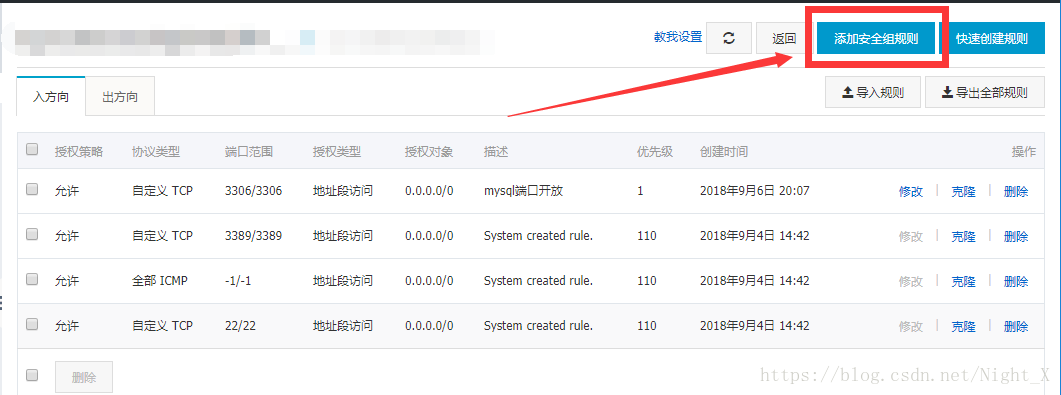Click 修改 for the 3389/3389 rule
Image resolution: width=1061 pixels, height=395 pixels.
(911, 236)
